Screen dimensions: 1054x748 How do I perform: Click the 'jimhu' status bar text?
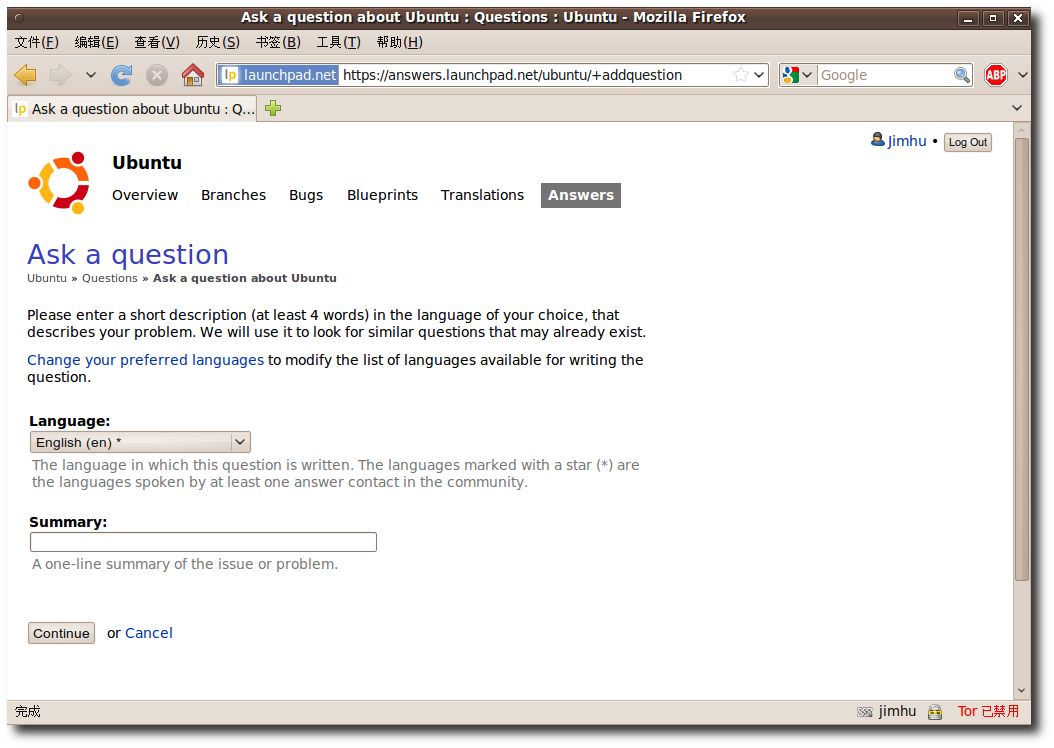point(897,711)
